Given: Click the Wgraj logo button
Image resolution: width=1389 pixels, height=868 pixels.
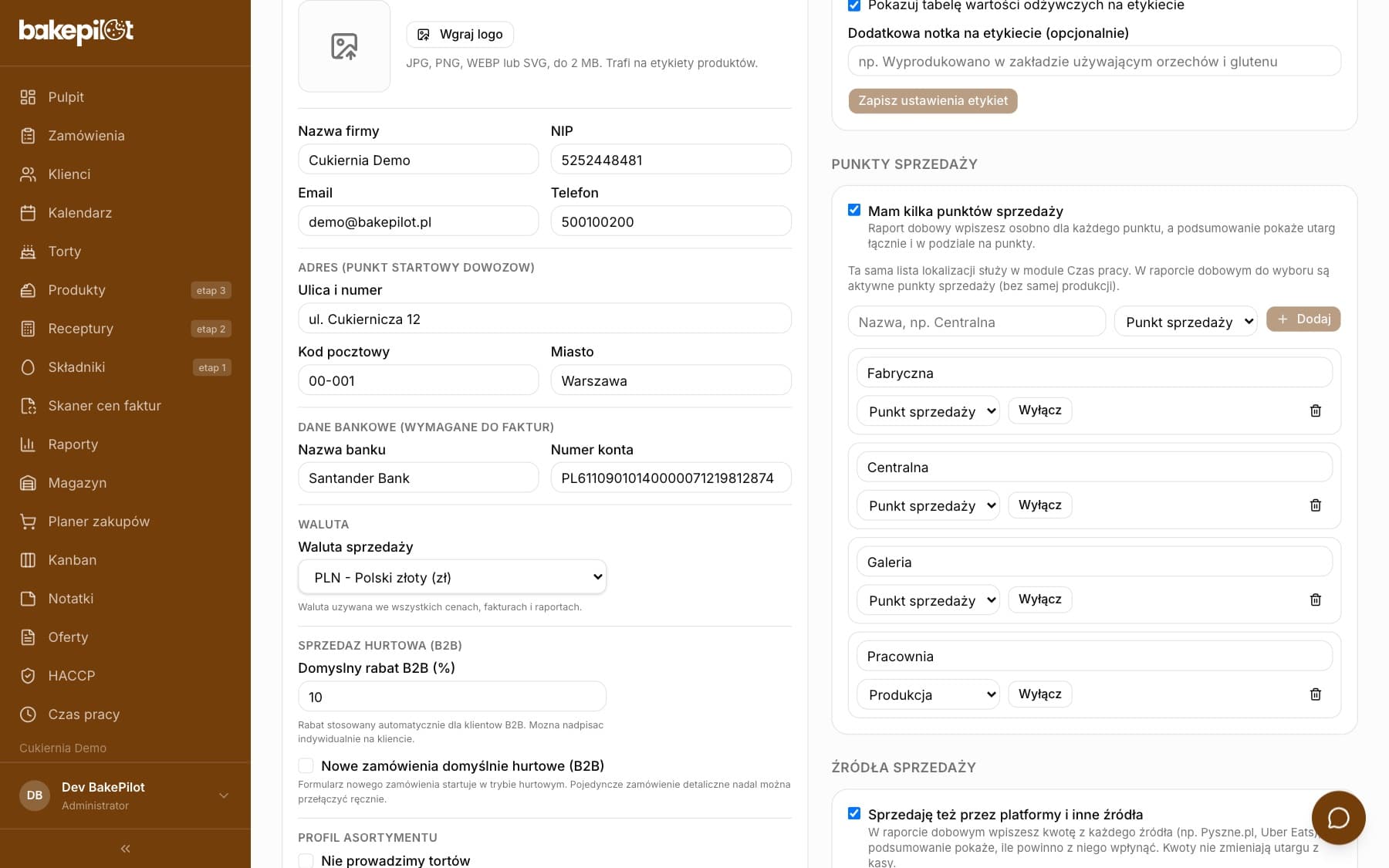Looking at the screenshot, I should pyautogui.click(x=460, y=35).
